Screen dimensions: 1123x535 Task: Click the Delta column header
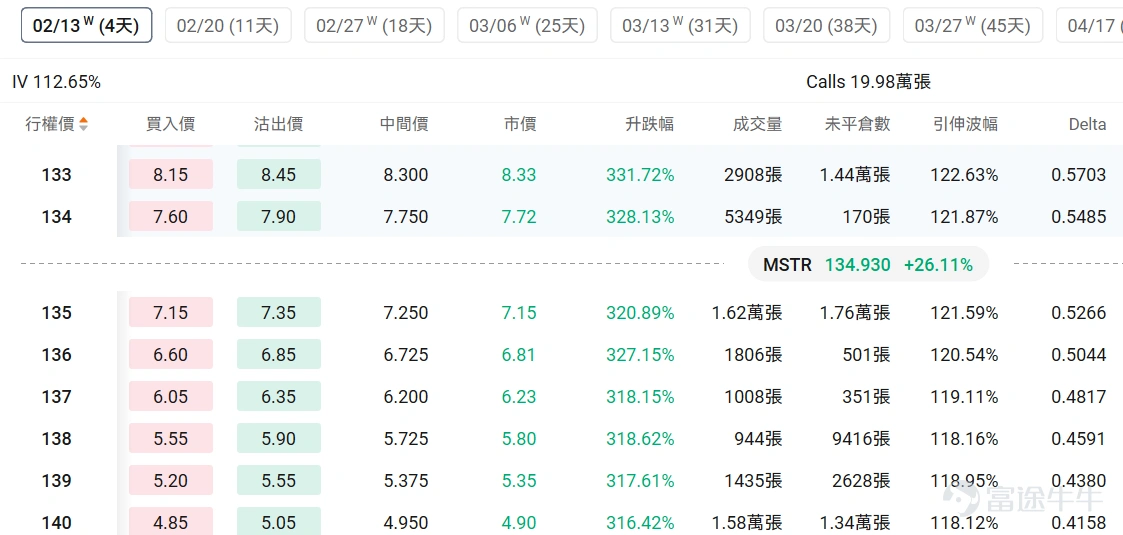(x=1087, y=124)
